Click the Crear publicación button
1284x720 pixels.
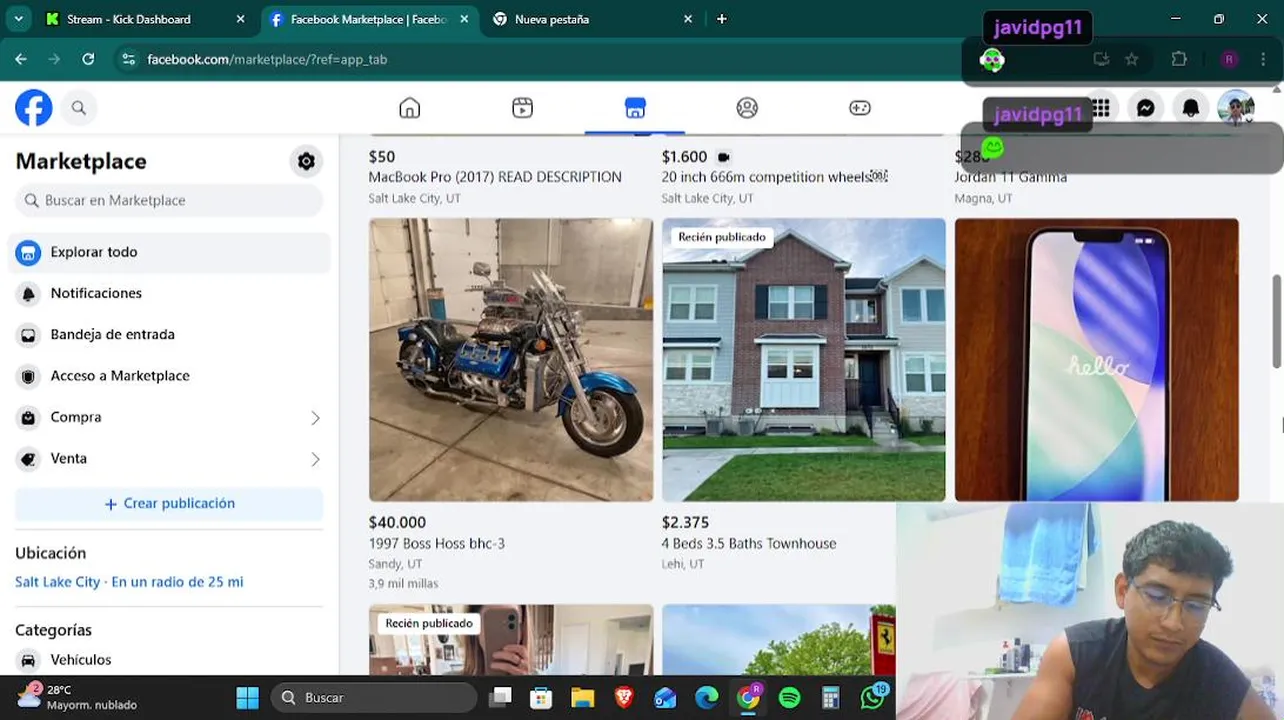[169, 503]
